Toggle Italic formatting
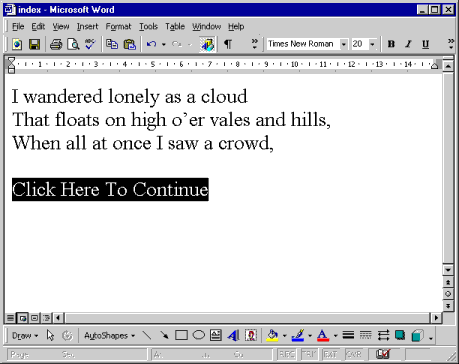Viewport: 459px width, 364px height. (x=408, y=44)
